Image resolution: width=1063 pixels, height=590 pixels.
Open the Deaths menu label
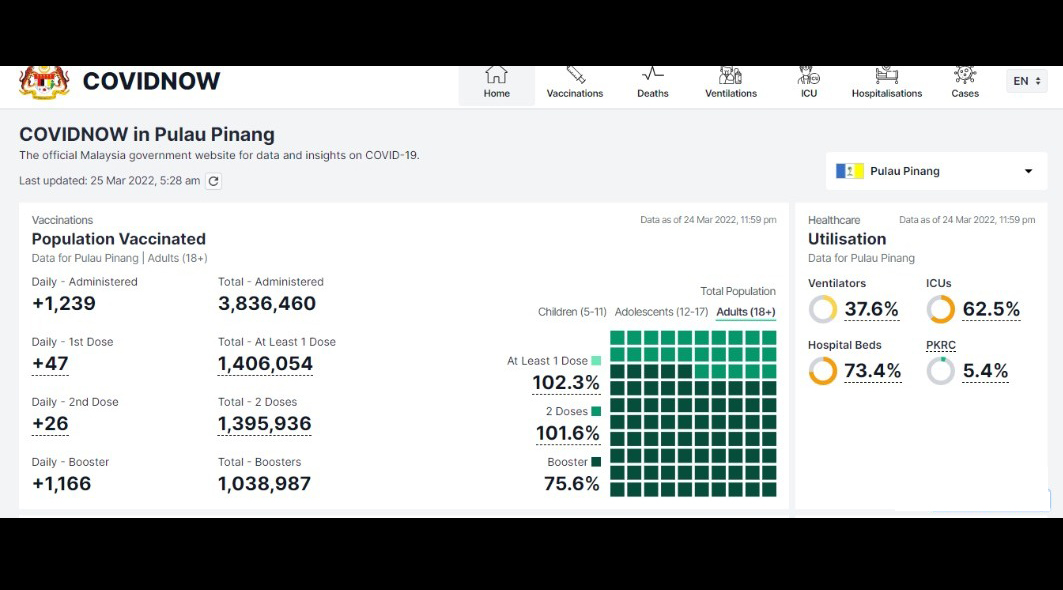tap(653, 94)
